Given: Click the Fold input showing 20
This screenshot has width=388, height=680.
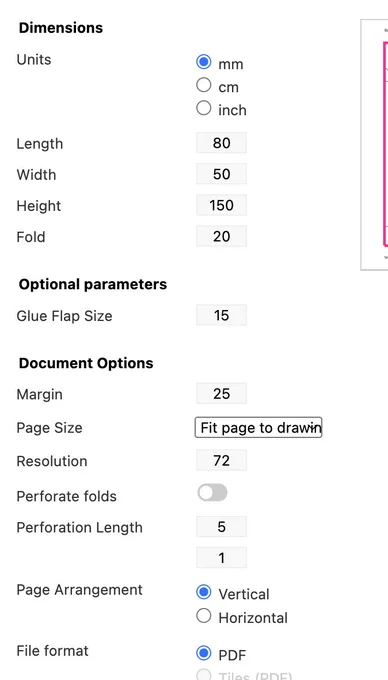Looking at the screenshot, I should point(222,236).
